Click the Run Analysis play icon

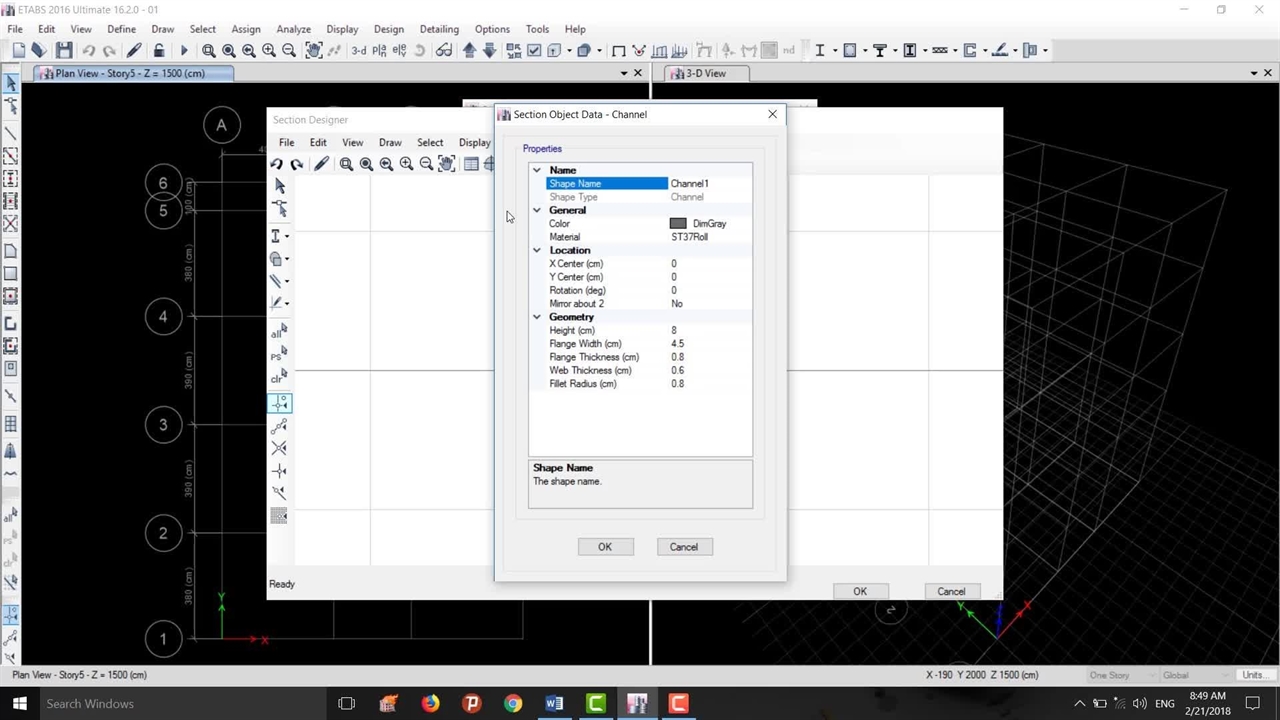183,50
